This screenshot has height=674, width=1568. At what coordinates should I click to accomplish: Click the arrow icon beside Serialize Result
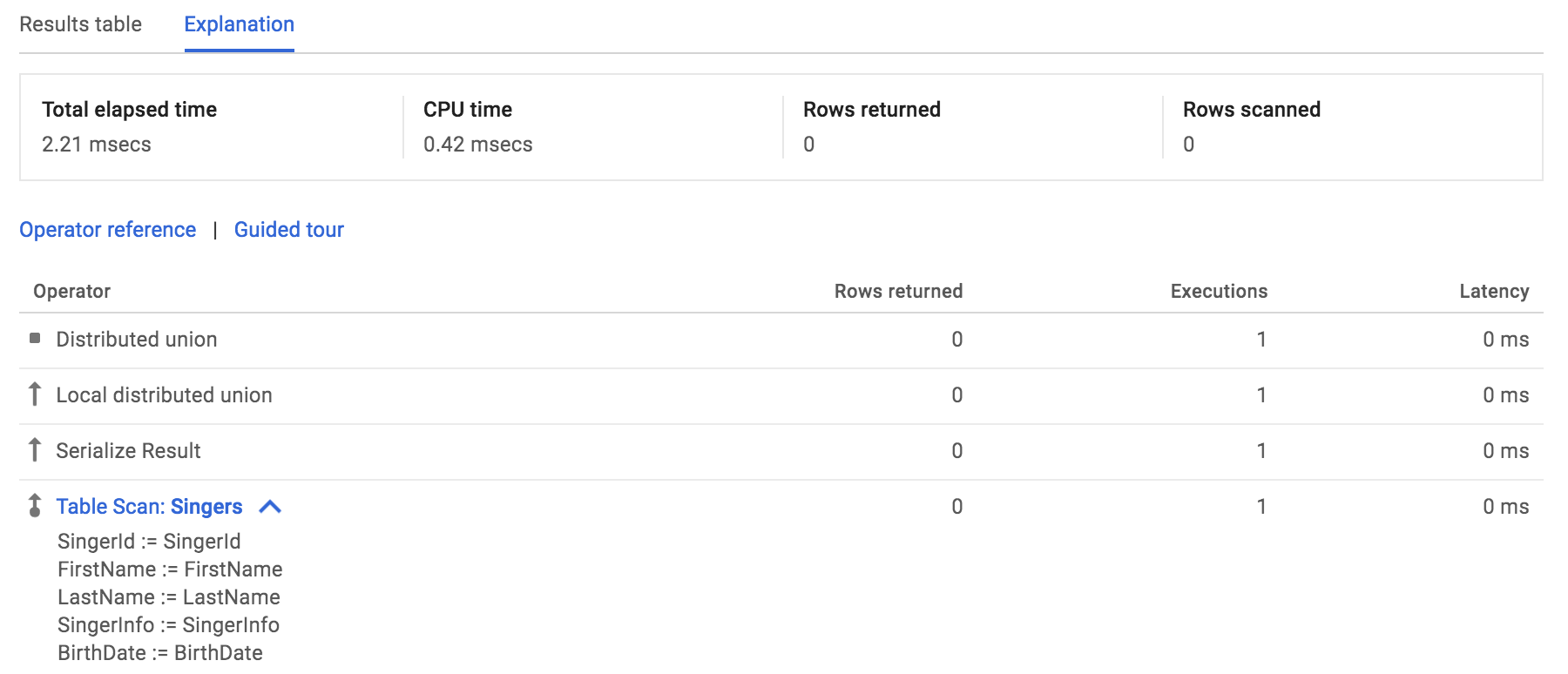pos(35,450)
